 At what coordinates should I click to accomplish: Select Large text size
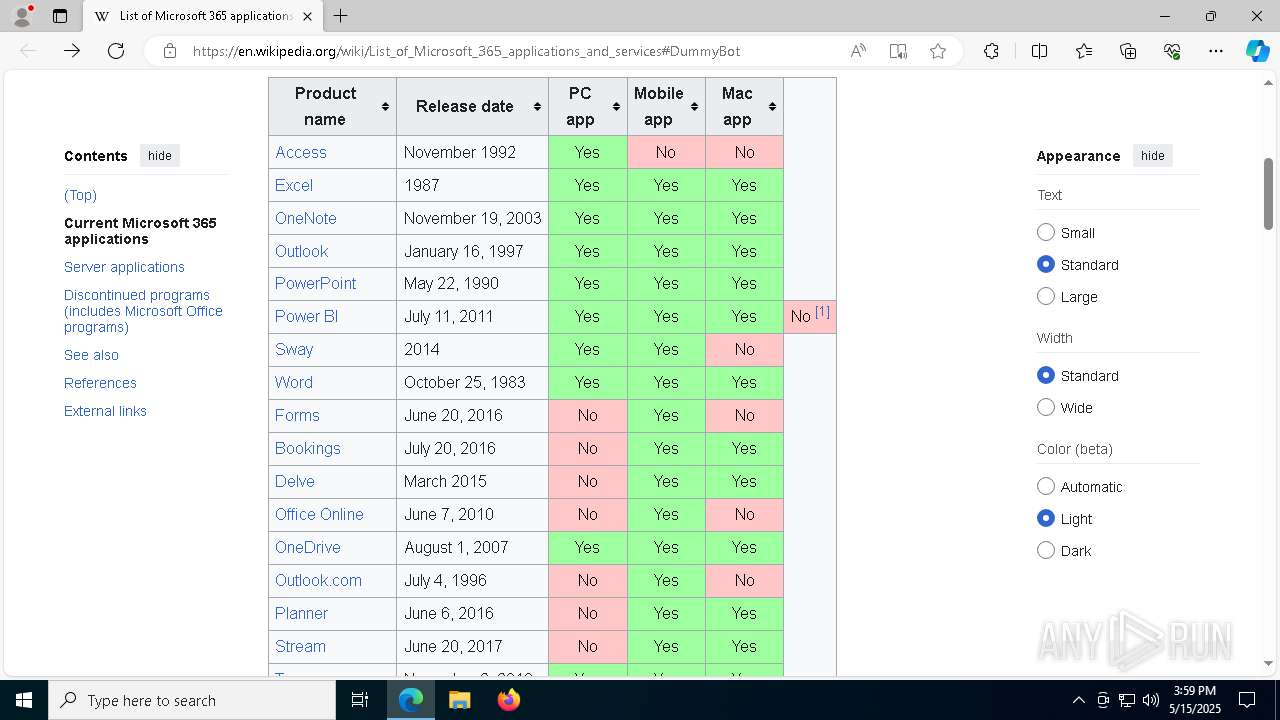click(x=1046, y=296)
